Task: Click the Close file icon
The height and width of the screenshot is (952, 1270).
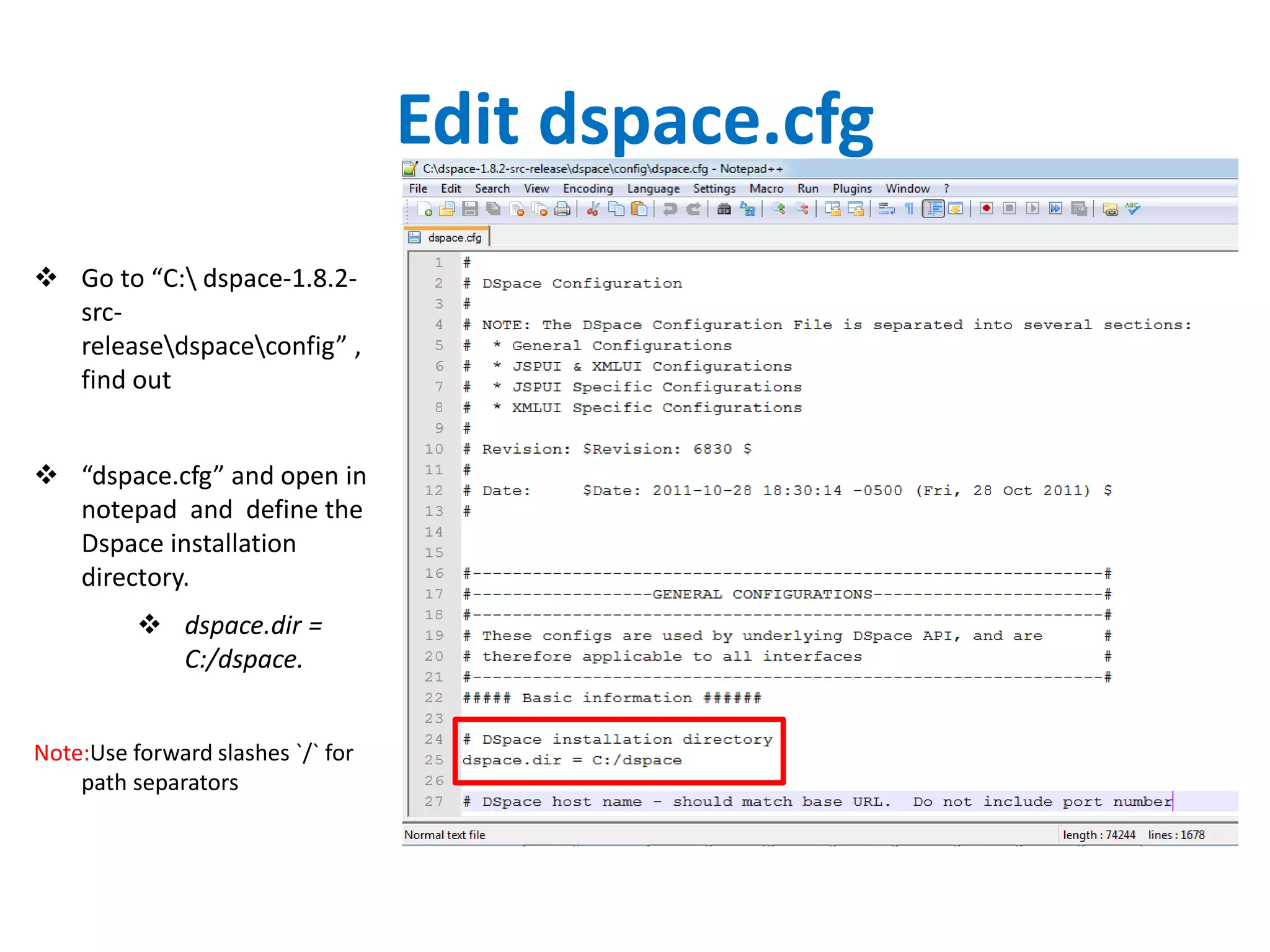Action: (517, 209)
